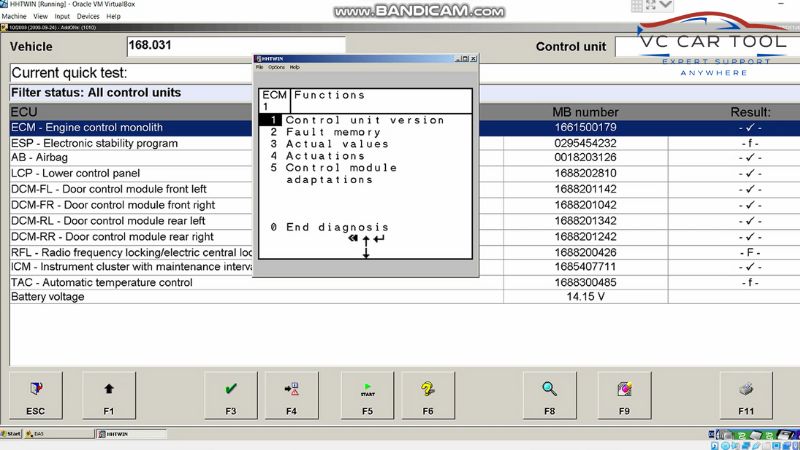Click MB number 1688200426
Image resolution: width=800 pixels, height=450 pixels.
585,253
